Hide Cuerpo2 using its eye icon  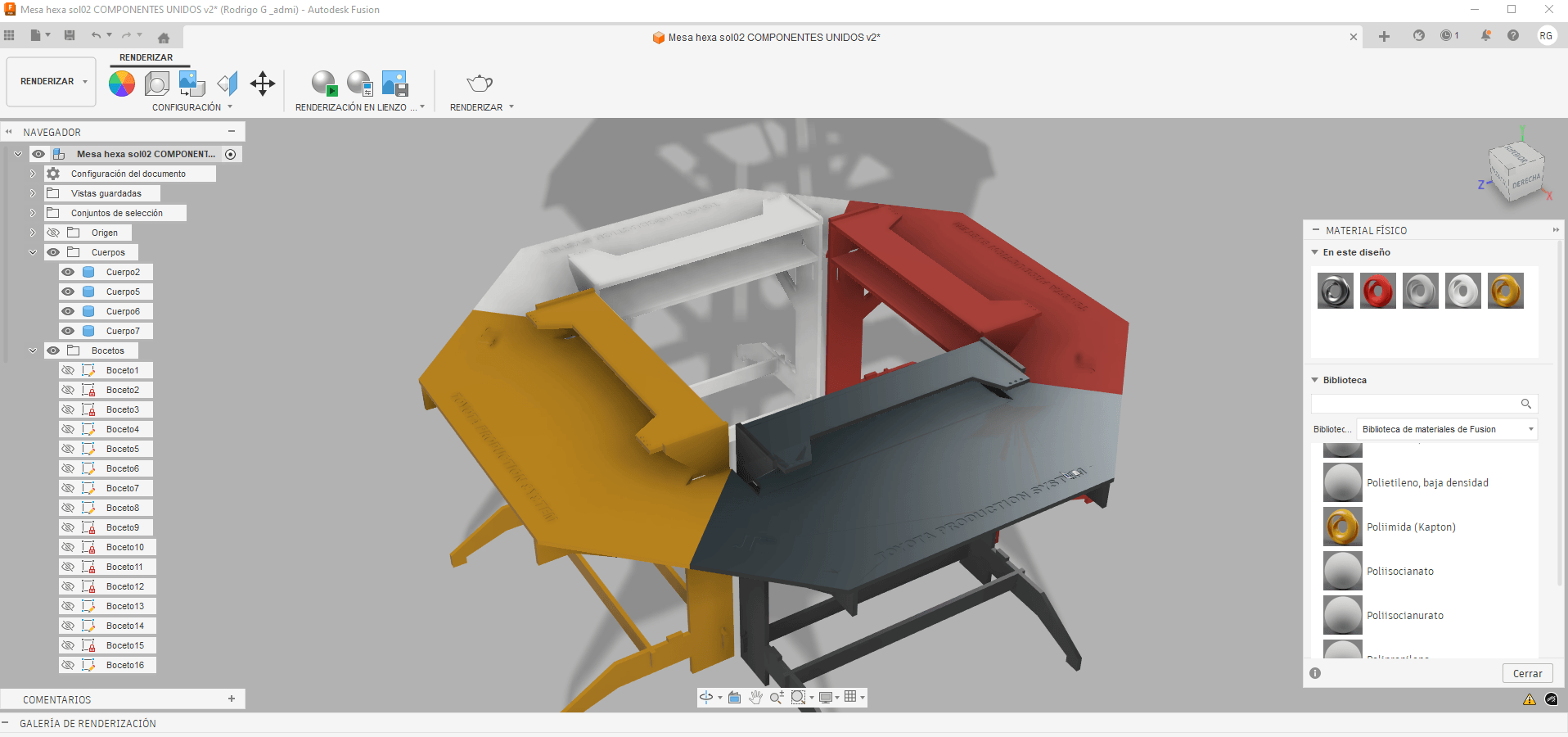tap(68, 272)
